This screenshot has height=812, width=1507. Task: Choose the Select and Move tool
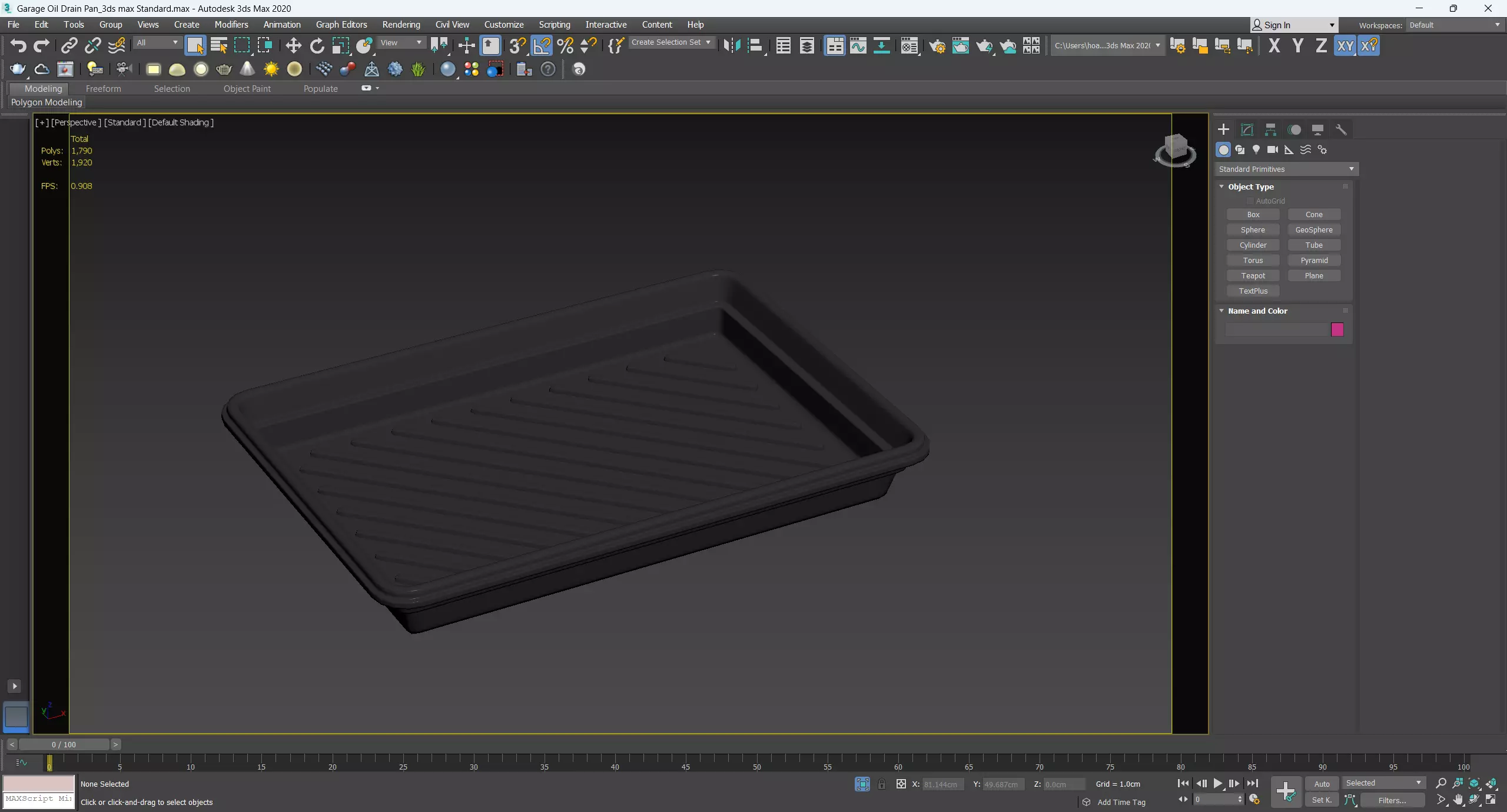pyautogui.click(x=293, y=46)
